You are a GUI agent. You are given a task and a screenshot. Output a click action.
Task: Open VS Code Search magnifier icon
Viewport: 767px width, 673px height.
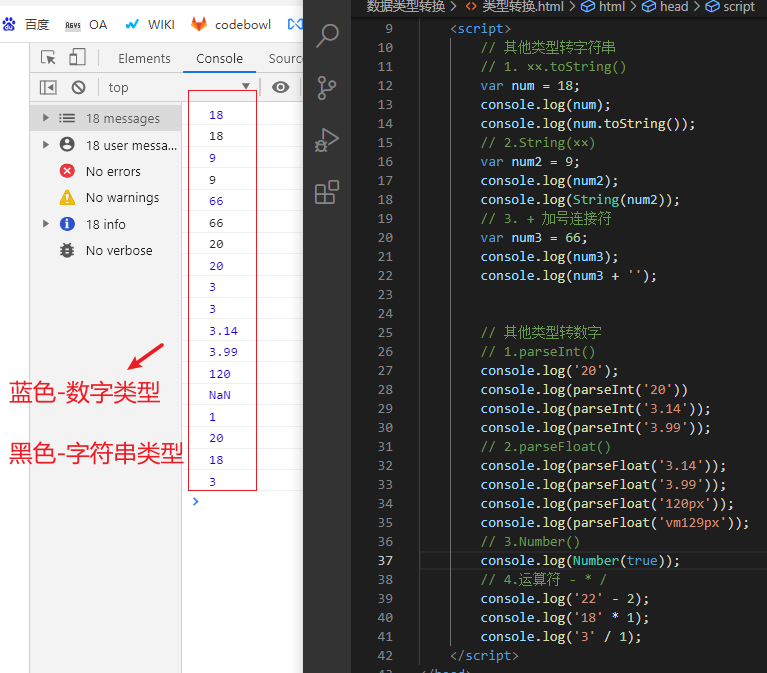(327, 36)
